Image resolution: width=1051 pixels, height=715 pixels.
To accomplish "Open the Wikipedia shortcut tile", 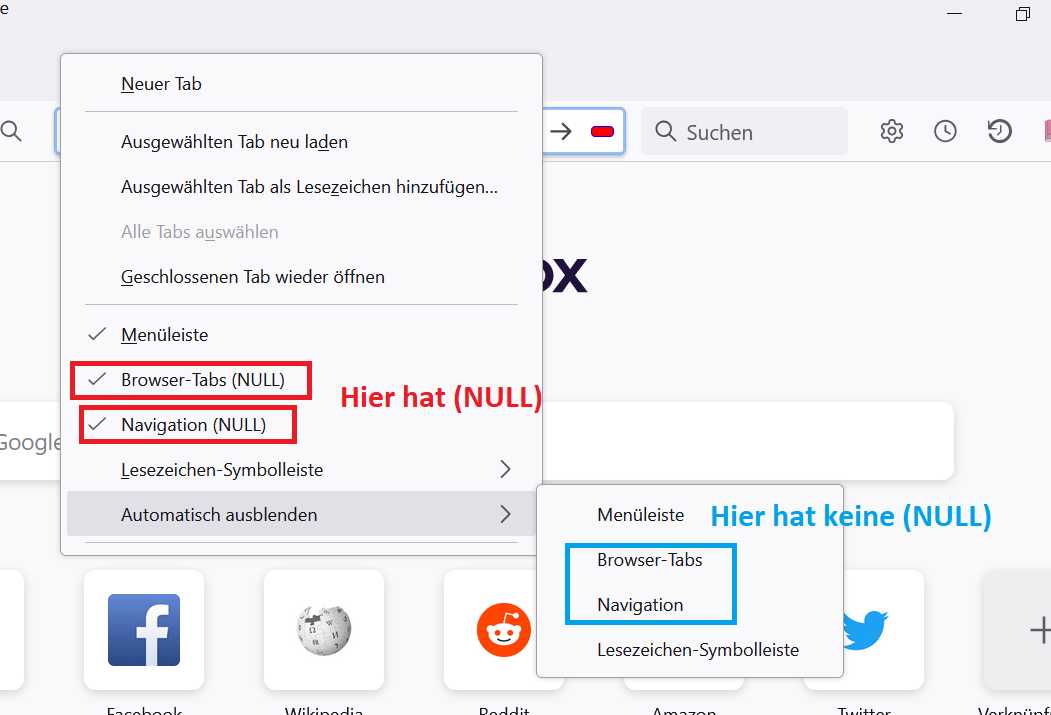I will coord(324,630).
